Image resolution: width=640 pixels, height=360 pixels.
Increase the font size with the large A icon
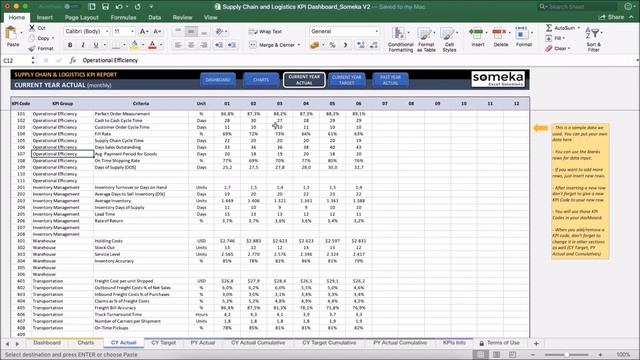[144, 31]
